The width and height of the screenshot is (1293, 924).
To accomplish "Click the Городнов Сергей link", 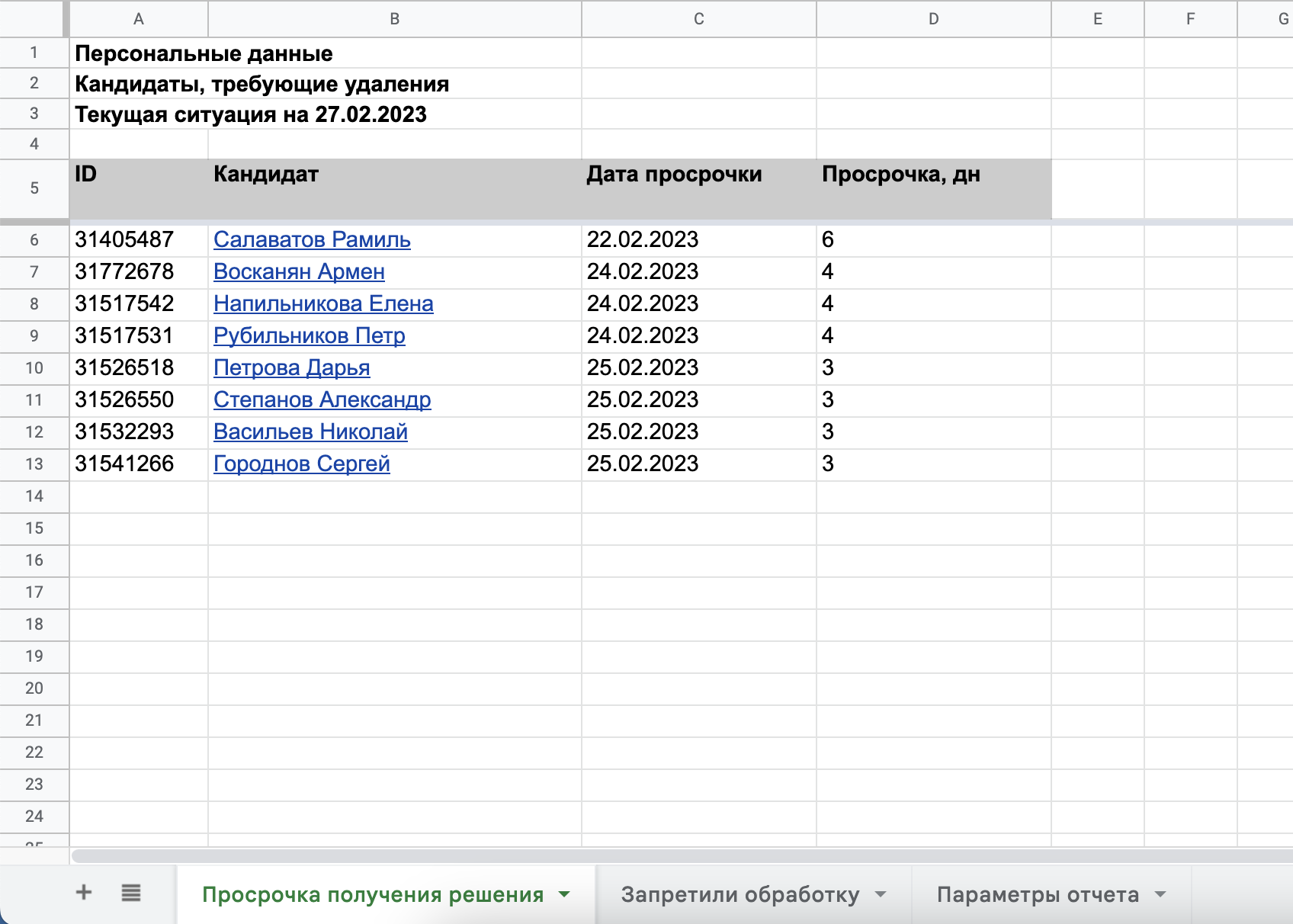I will point(301,464).
